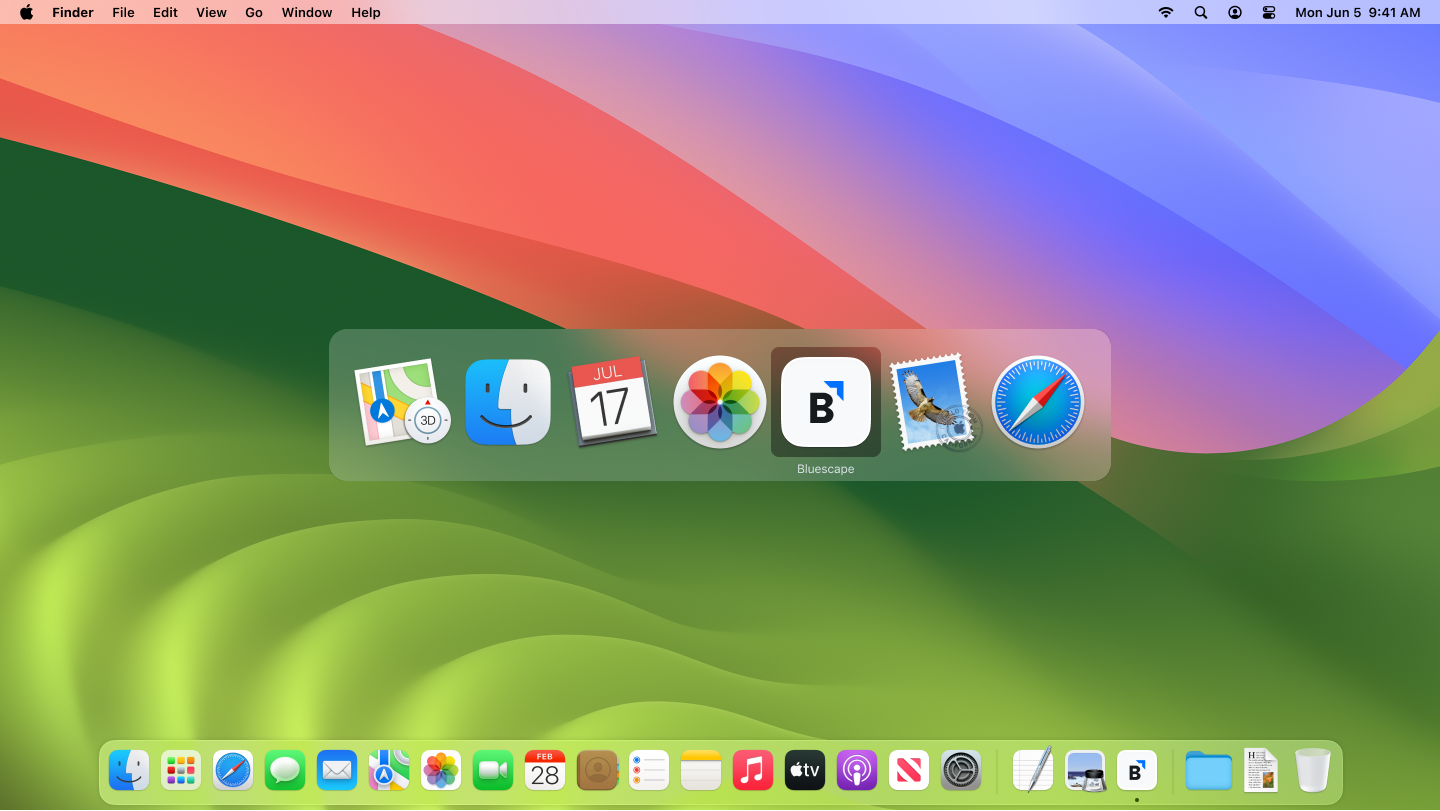Open Photos from the app switcher
Screen dimensions: 1440x811
[719, 402]
